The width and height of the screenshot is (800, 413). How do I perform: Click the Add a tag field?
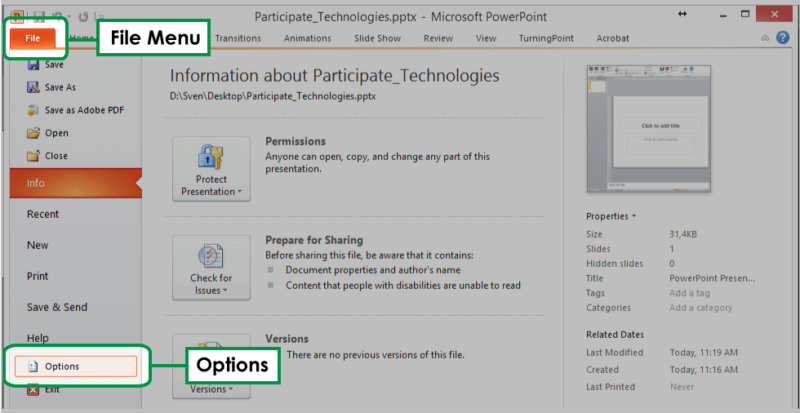coord(689,293)
